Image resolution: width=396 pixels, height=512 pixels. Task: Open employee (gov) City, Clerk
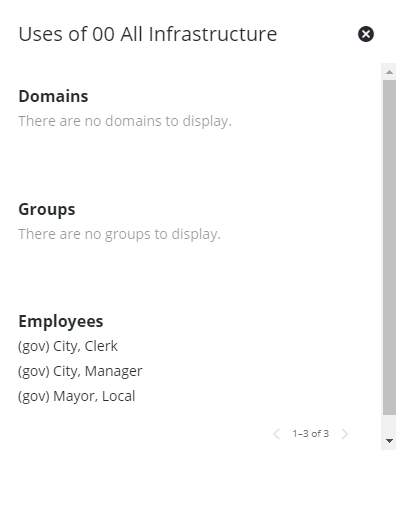(68, 346)
